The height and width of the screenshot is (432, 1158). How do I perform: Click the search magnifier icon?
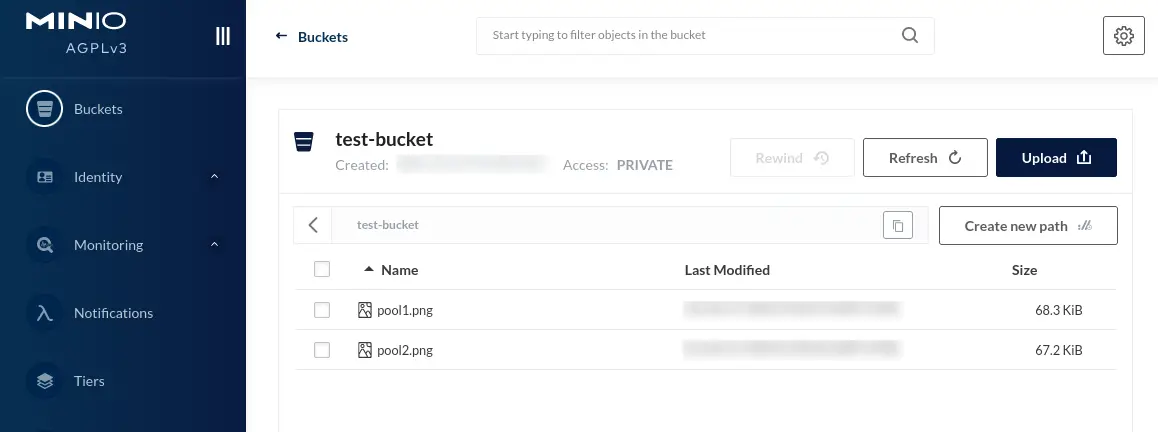910,35
